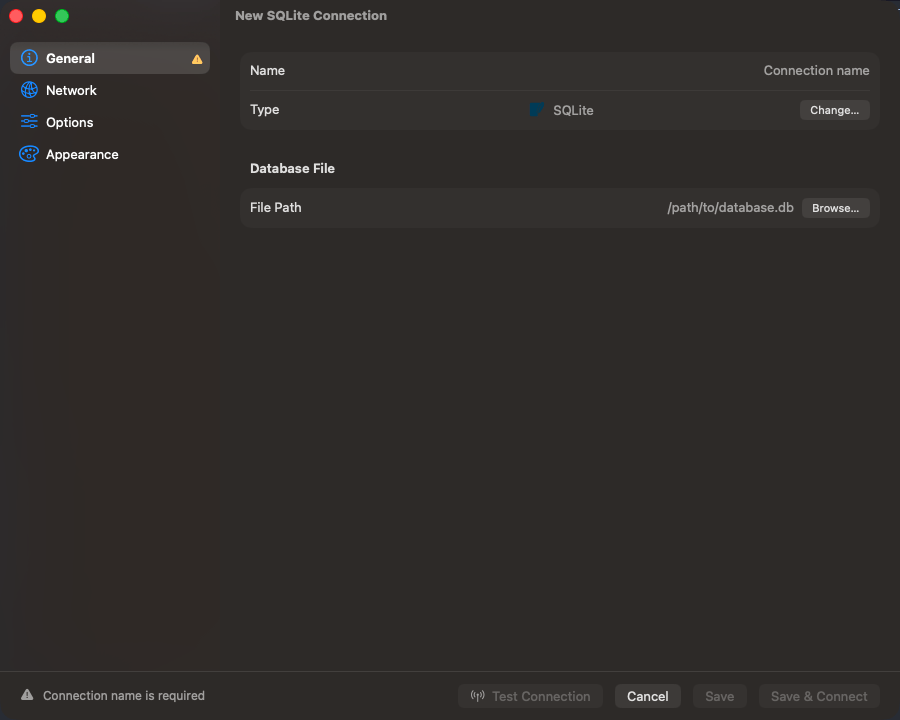The width and height of the screenshot is (900, 720).
Task: Click the Network globe icon
Action: click(x=29, y=90)
